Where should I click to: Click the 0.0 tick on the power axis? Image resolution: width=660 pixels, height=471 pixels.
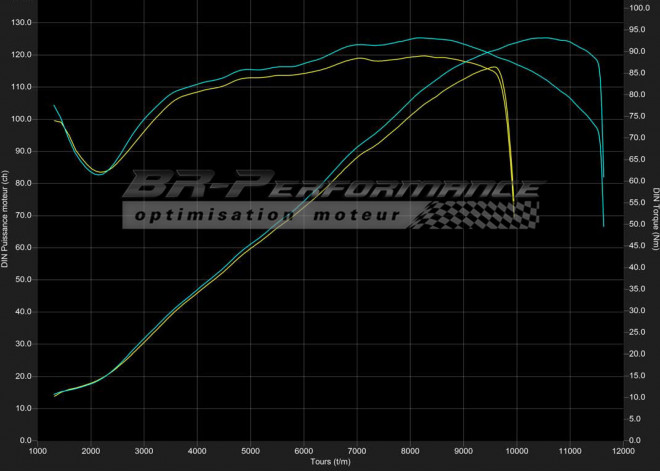[x=25, y=440]
